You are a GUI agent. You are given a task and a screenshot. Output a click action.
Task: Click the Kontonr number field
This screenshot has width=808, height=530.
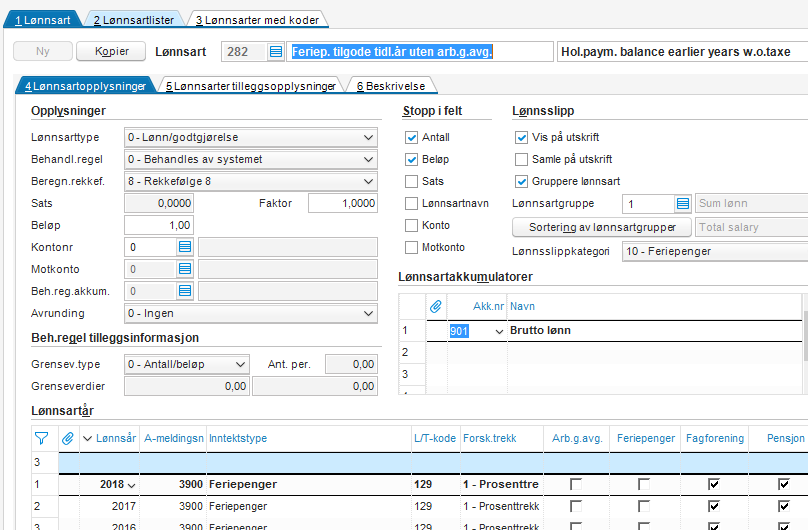(150, 247)
